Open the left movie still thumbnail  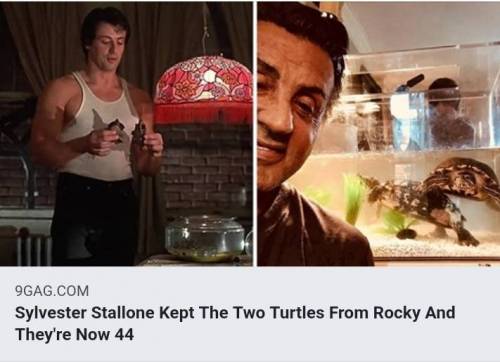[x=126, y=134]
